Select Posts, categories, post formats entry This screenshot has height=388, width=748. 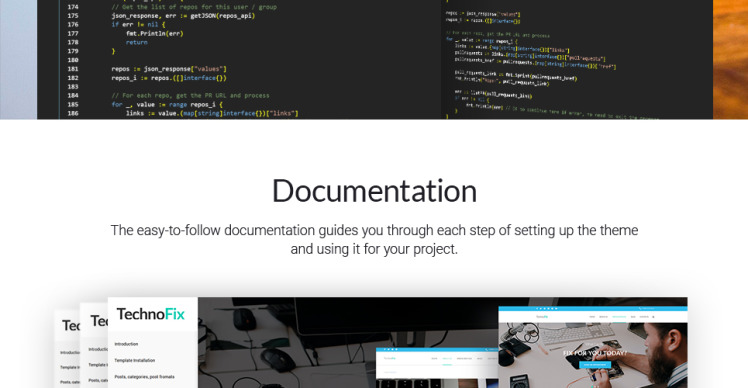pyautogui.click(x=145, y=377)
